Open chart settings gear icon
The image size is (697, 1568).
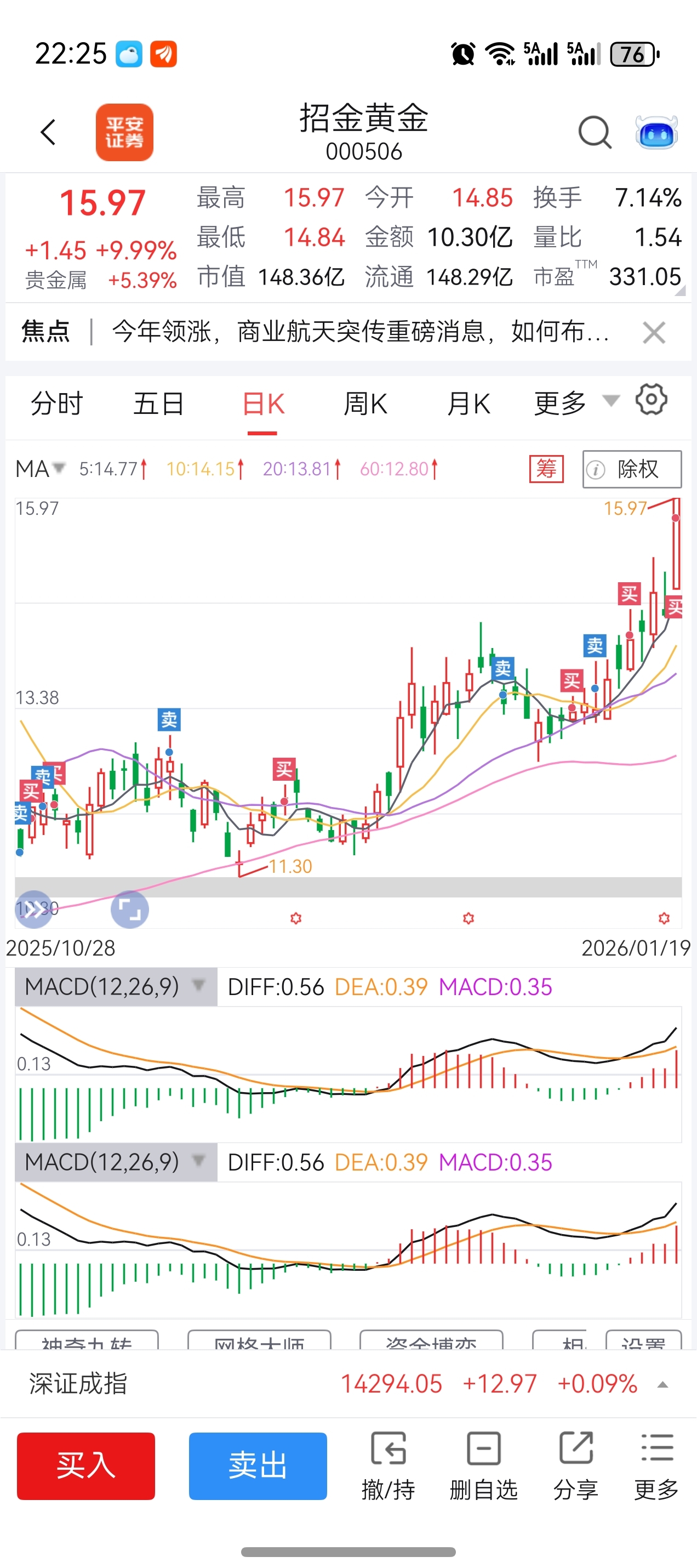click(652, 400)
